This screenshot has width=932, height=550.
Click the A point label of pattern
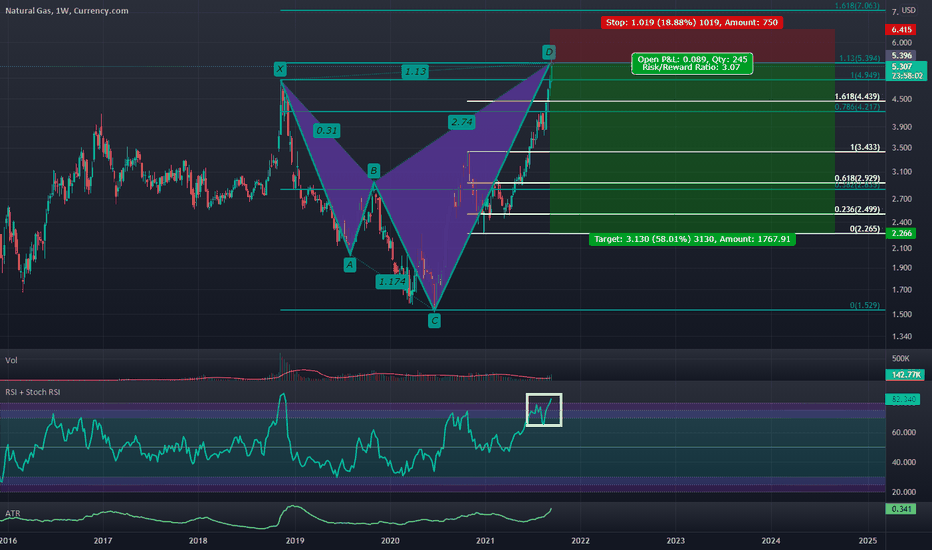pos(350,265)
